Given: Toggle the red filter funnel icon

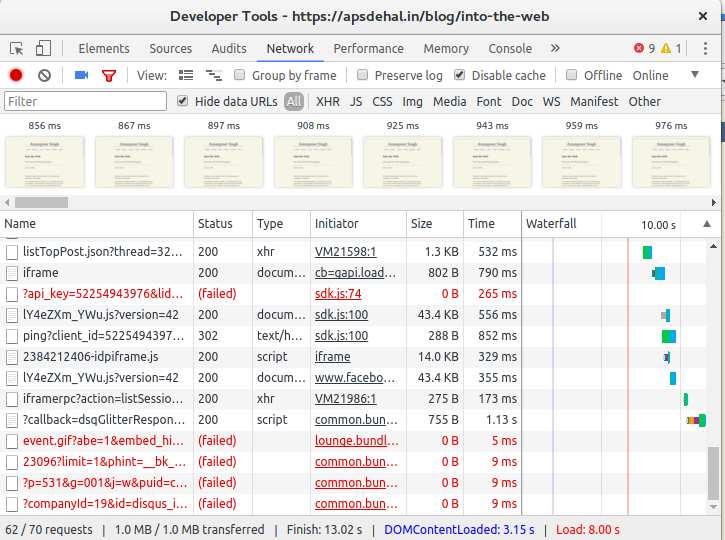Looking at the screenshot, I should [109, 75].
